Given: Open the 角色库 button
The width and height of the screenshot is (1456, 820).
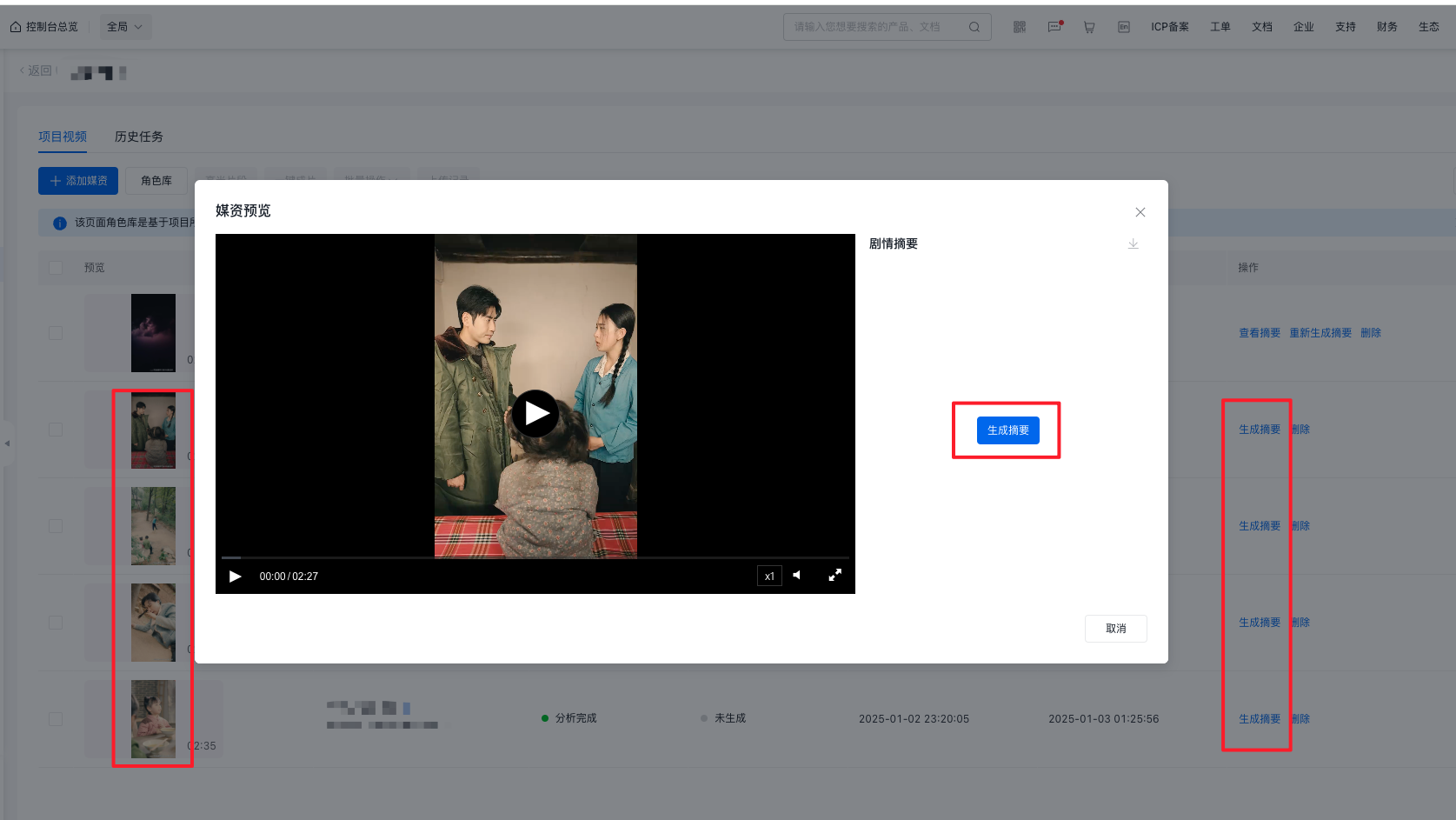Looking at the screenshot, I should point(156,181).
